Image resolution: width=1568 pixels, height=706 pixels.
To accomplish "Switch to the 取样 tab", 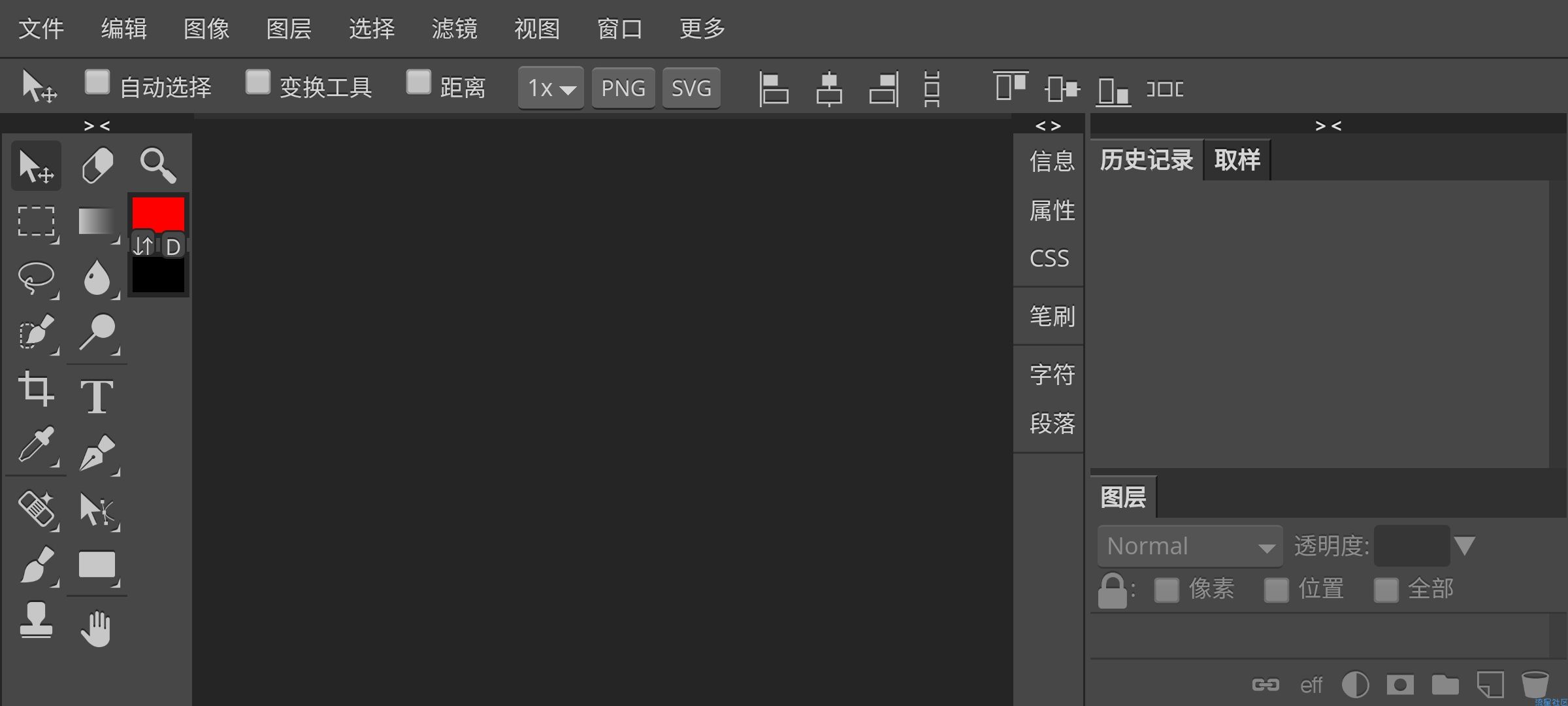I will pyautogui.click(x=1237, y=160).
